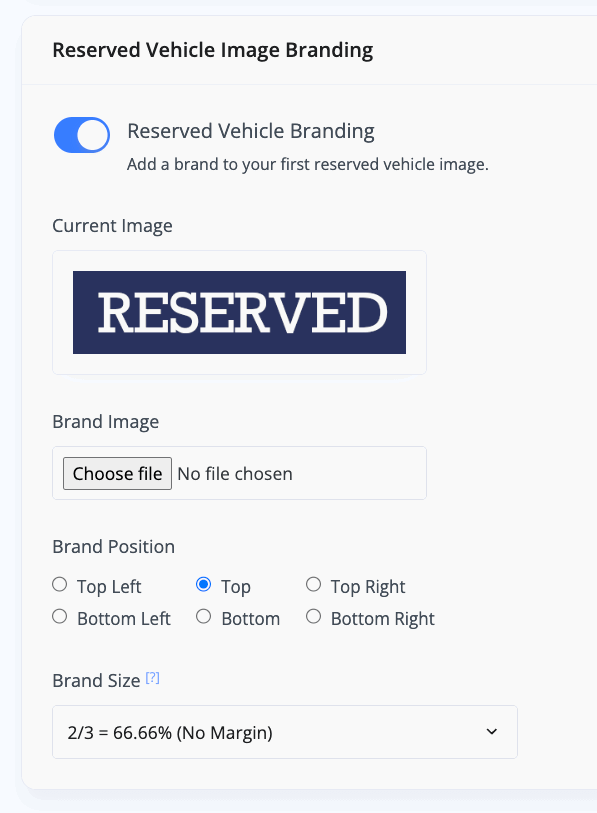Open the Brand Size [?] help tooltip
This screenshot has width=597, height=813.
(152, 678)
